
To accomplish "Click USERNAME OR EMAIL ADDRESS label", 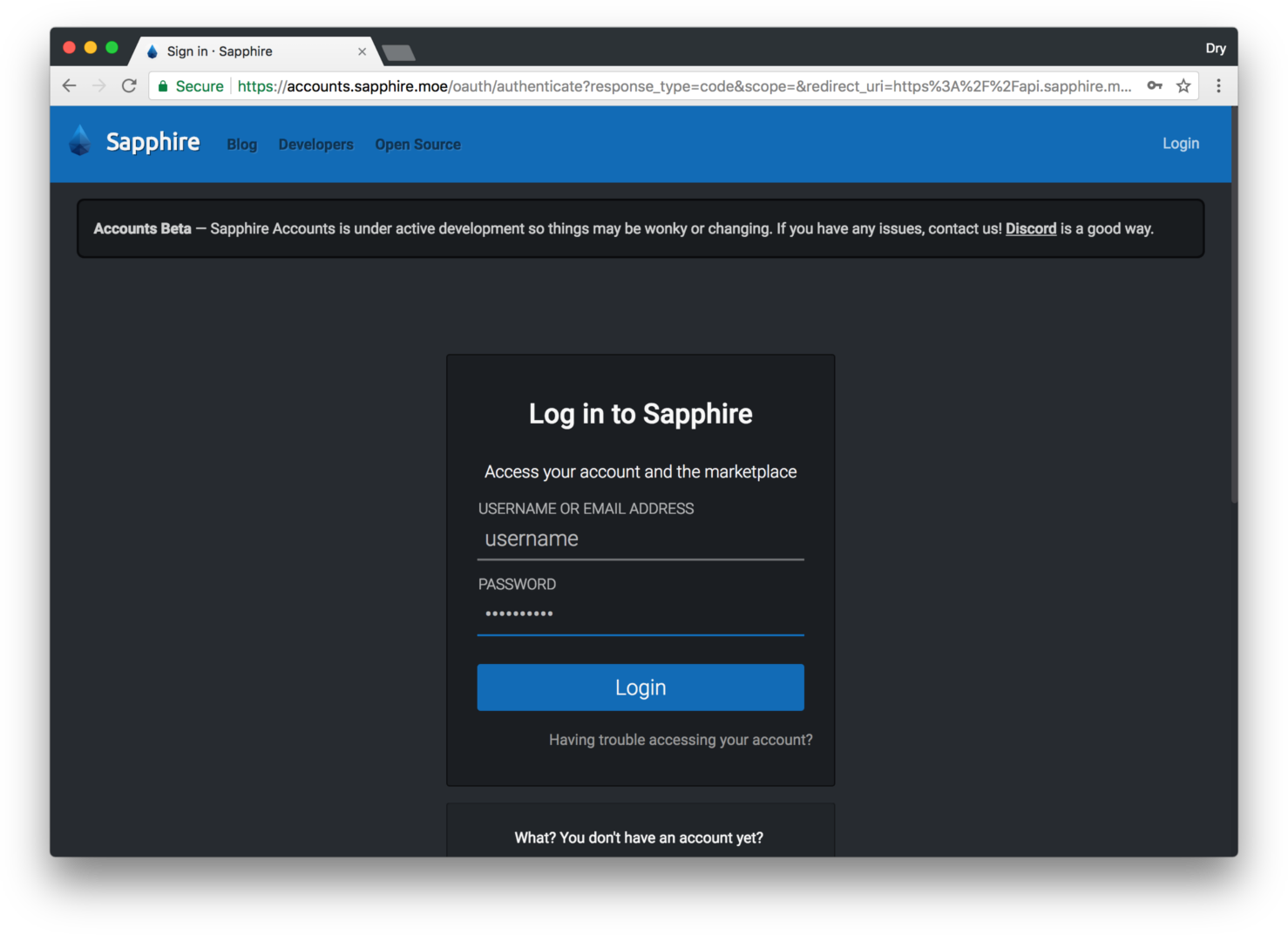I will coord(586,509).
